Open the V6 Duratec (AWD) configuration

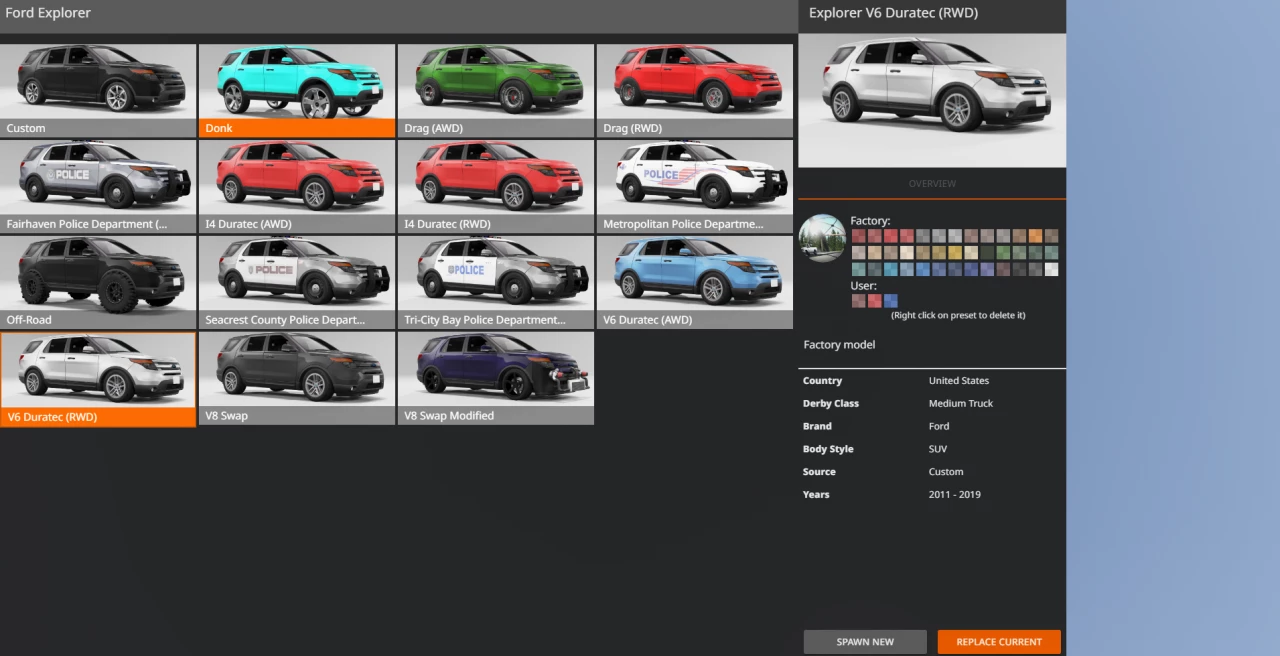[x=694, y=277]
